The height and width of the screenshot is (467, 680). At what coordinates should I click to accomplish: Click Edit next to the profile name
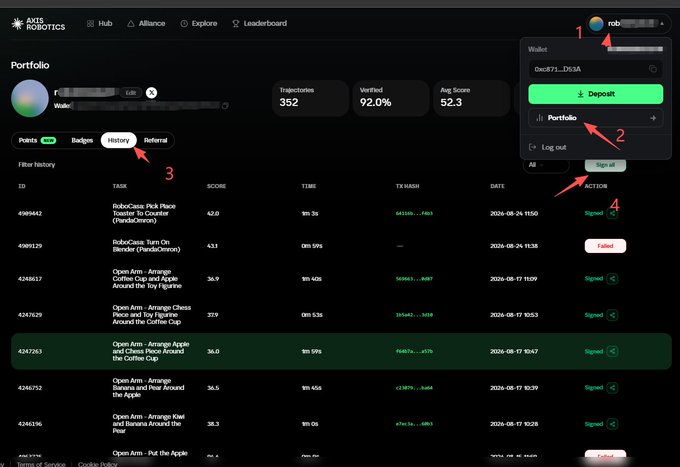(x=131, y=92)
